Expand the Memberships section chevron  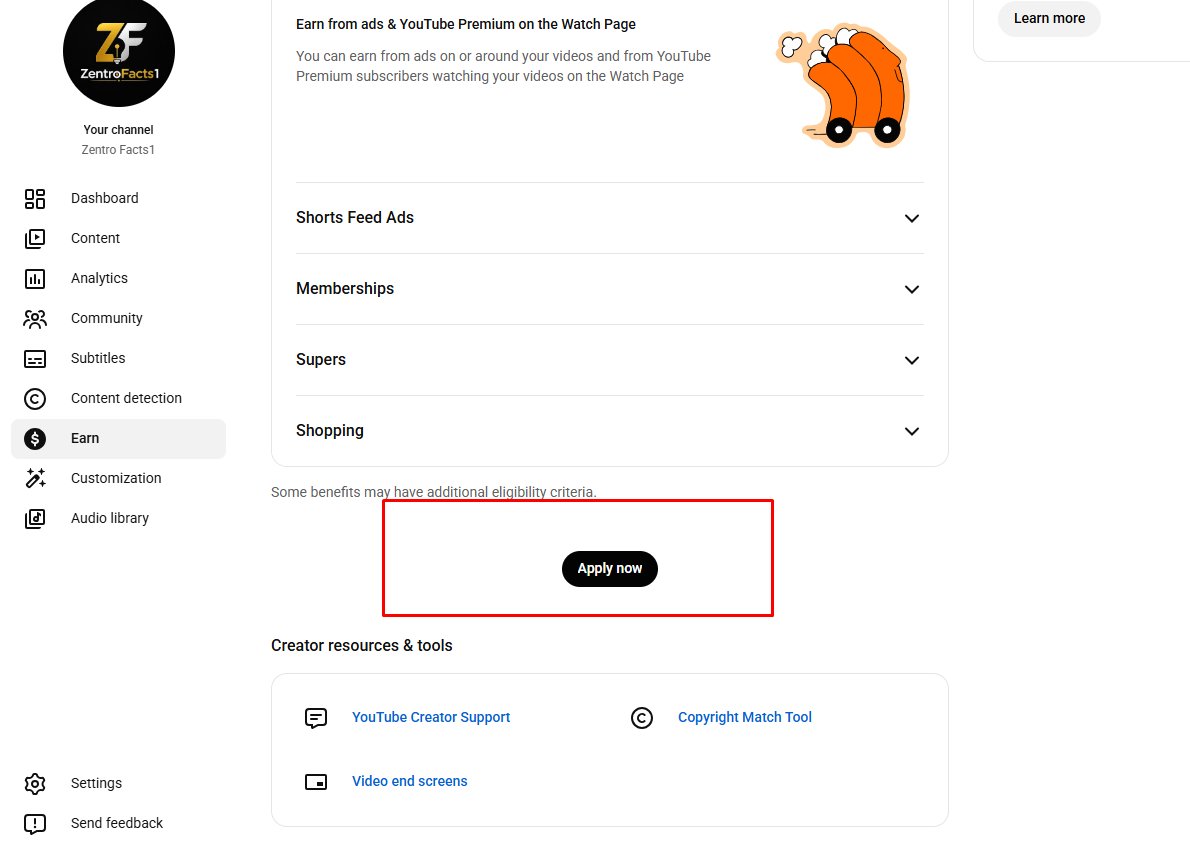pyautogui.click(x=912, y=290)
